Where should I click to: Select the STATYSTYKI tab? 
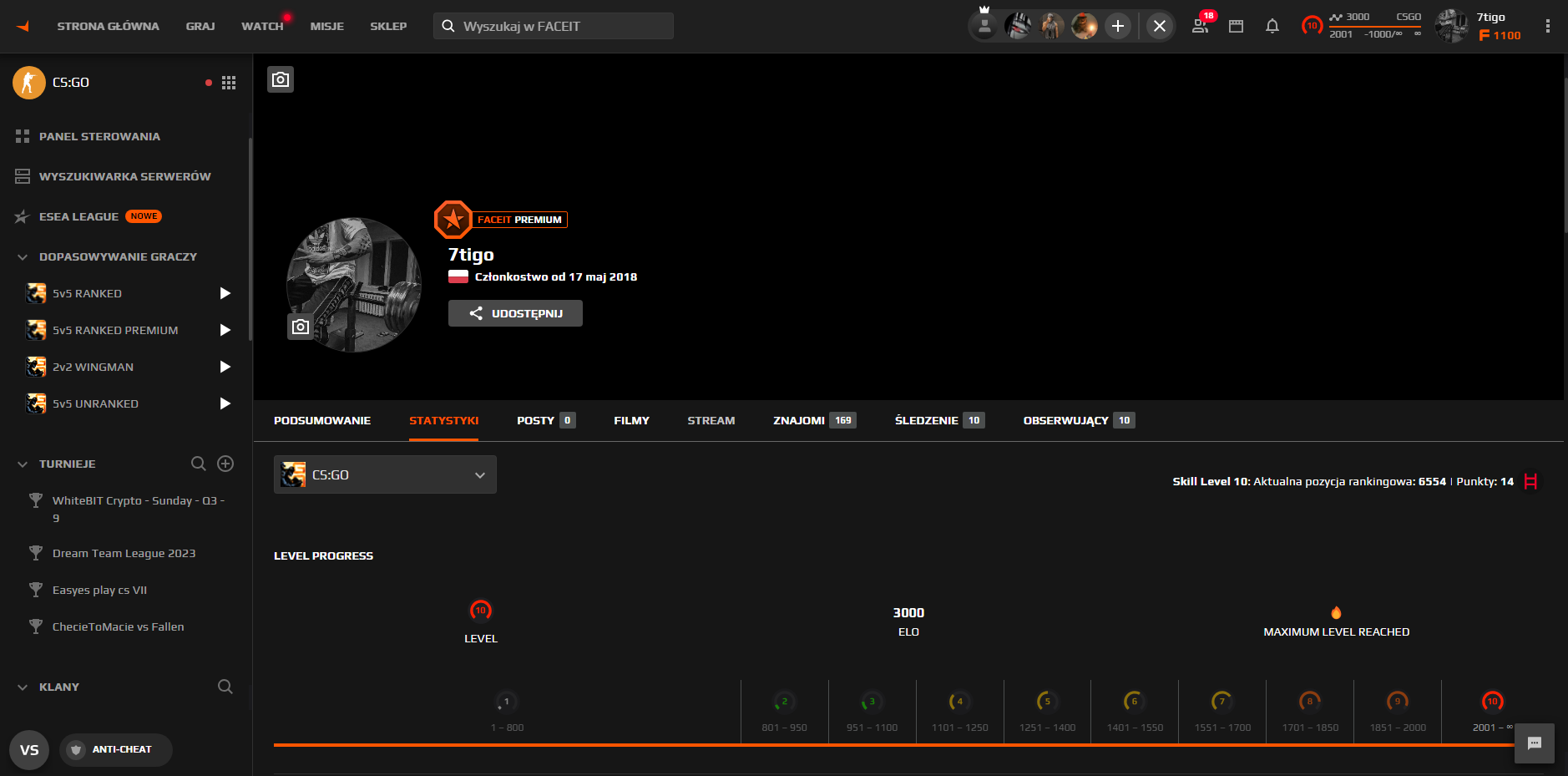pyautogui.click(x=444, y=420)
